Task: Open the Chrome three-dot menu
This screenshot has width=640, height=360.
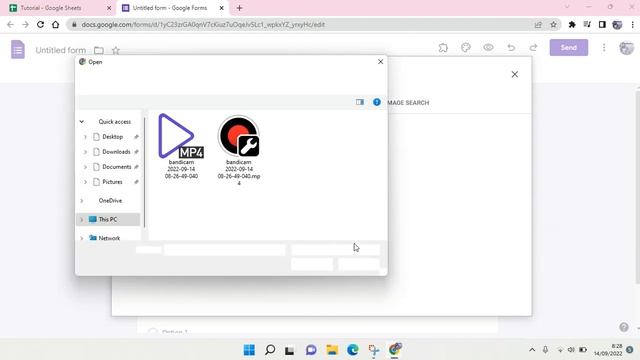Action: point(632,25)
